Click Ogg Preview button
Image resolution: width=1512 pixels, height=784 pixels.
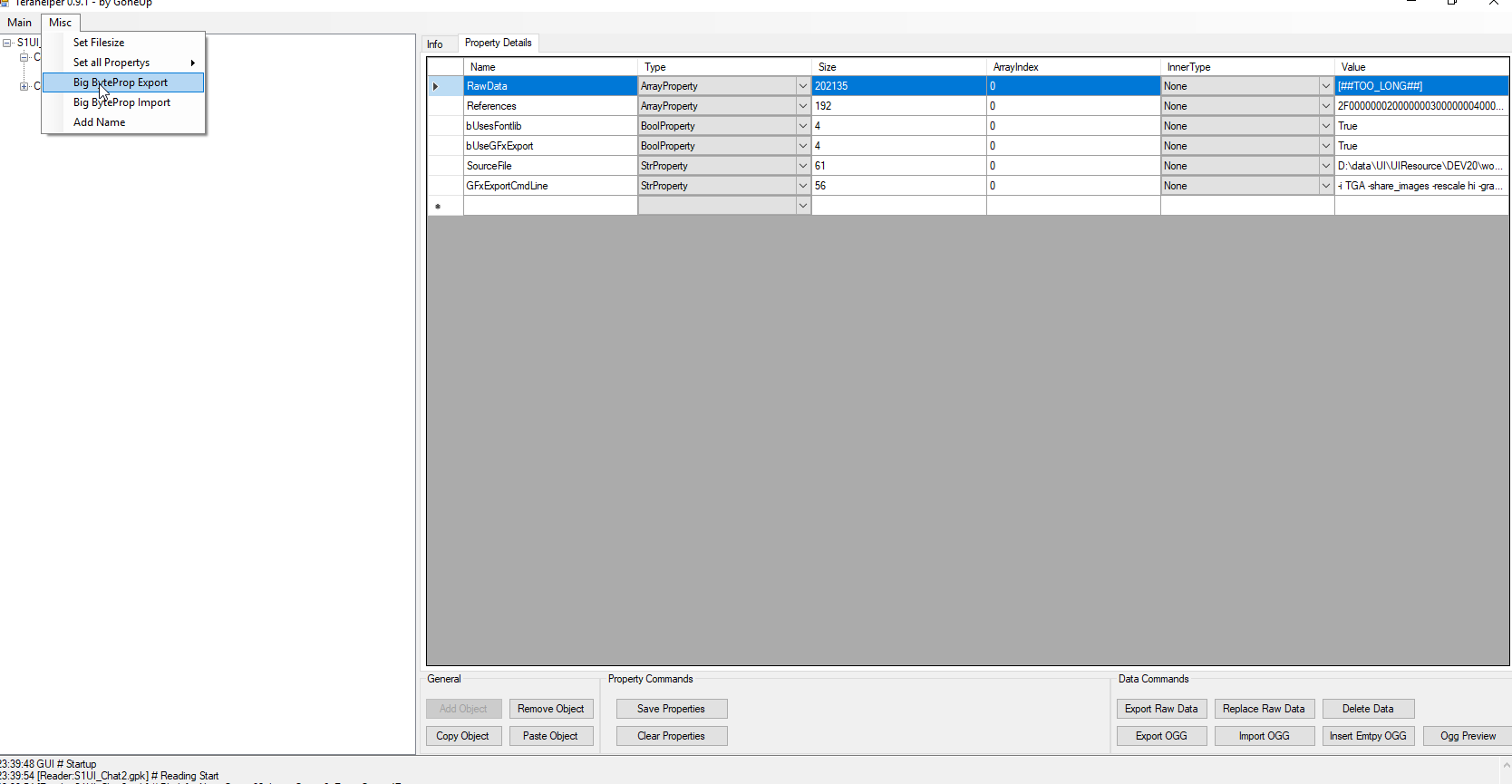(x=1468, y=736)
